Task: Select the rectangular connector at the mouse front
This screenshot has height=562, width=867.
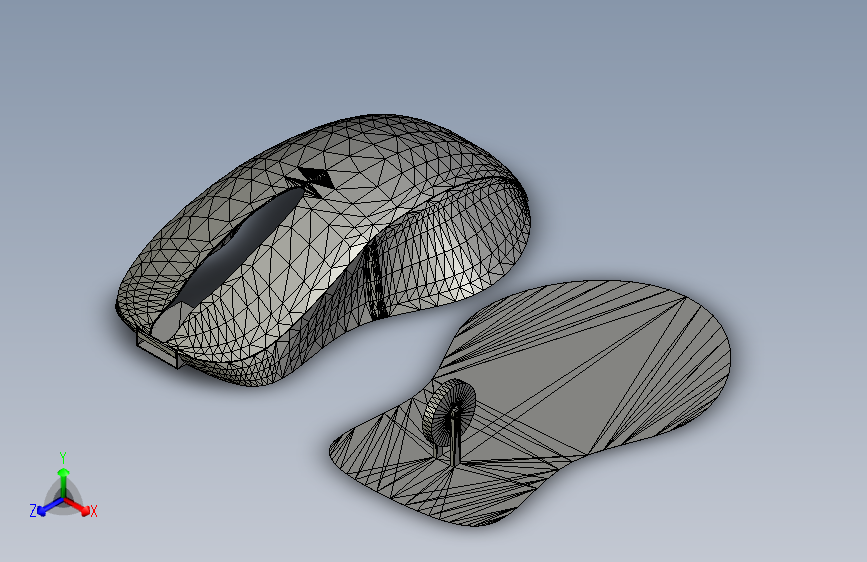Action: tap(159, 348)
